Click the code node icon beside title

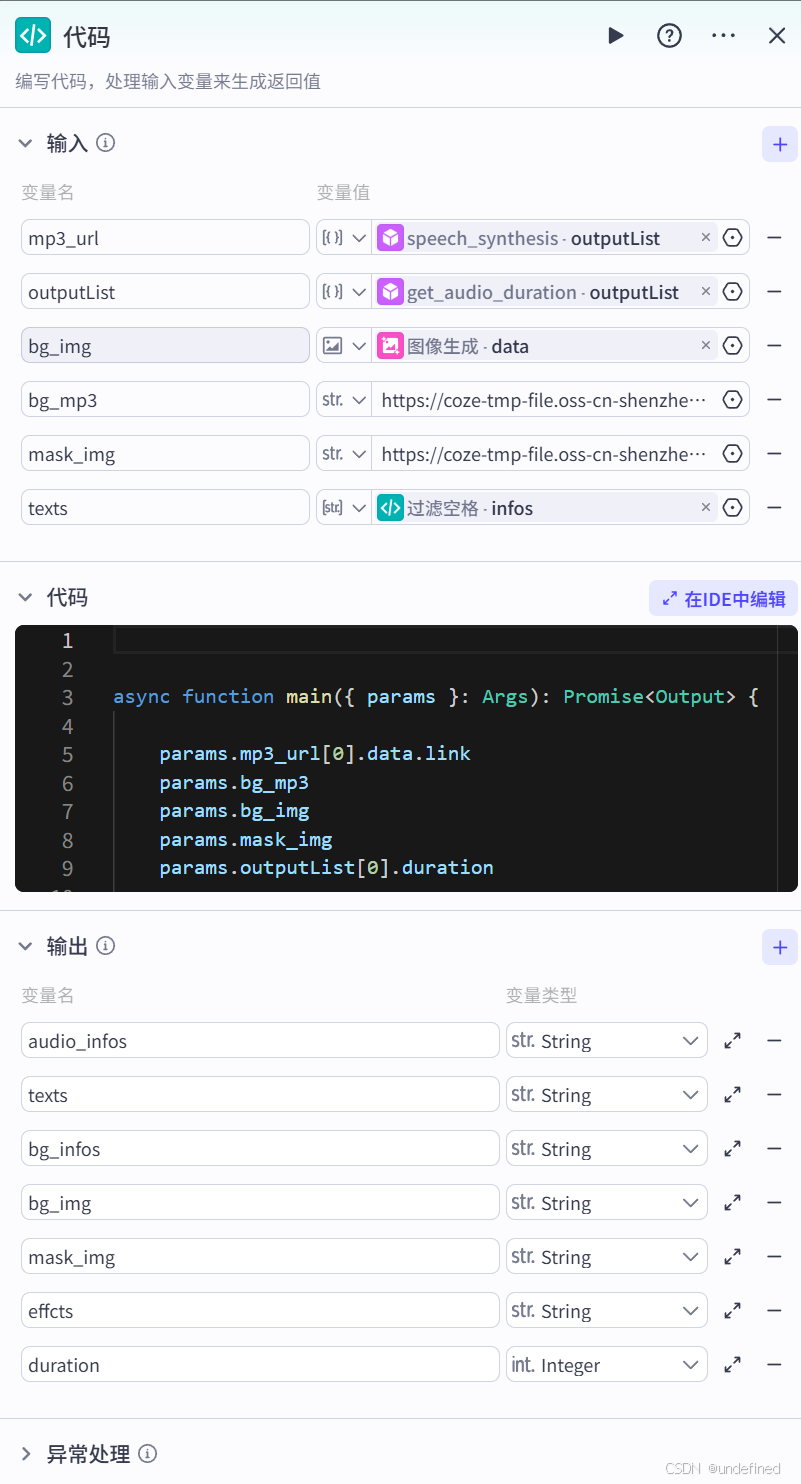tap(33, 36)
